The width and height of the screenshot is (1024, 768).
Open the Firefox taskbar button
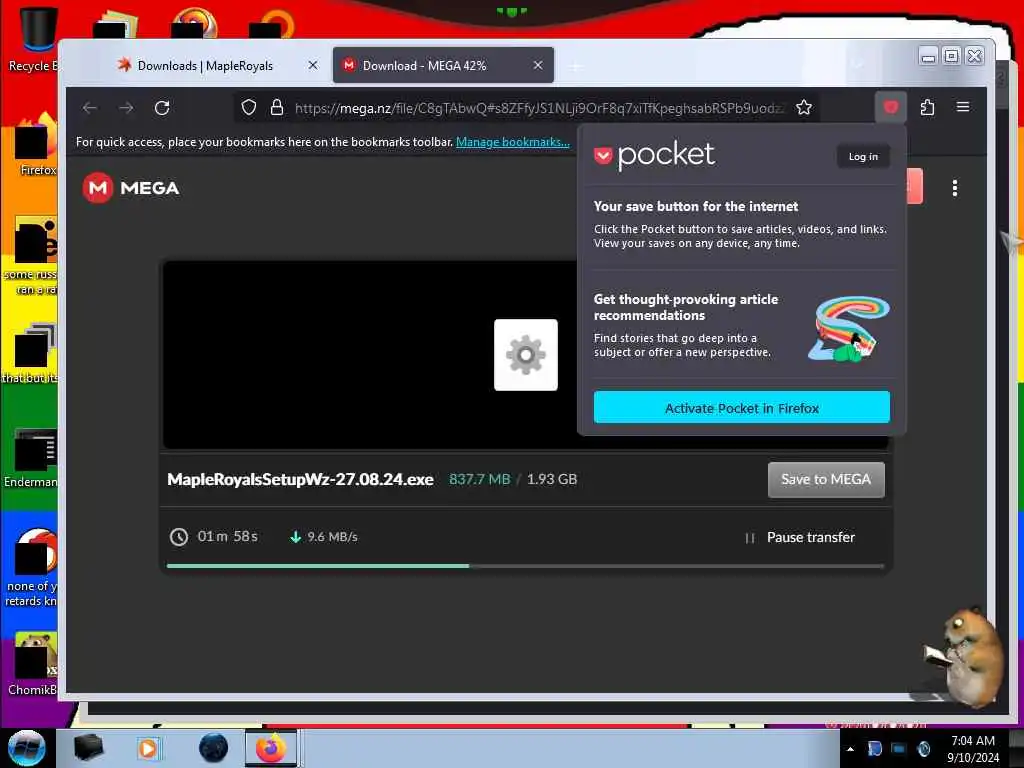(x=271, y=748)
